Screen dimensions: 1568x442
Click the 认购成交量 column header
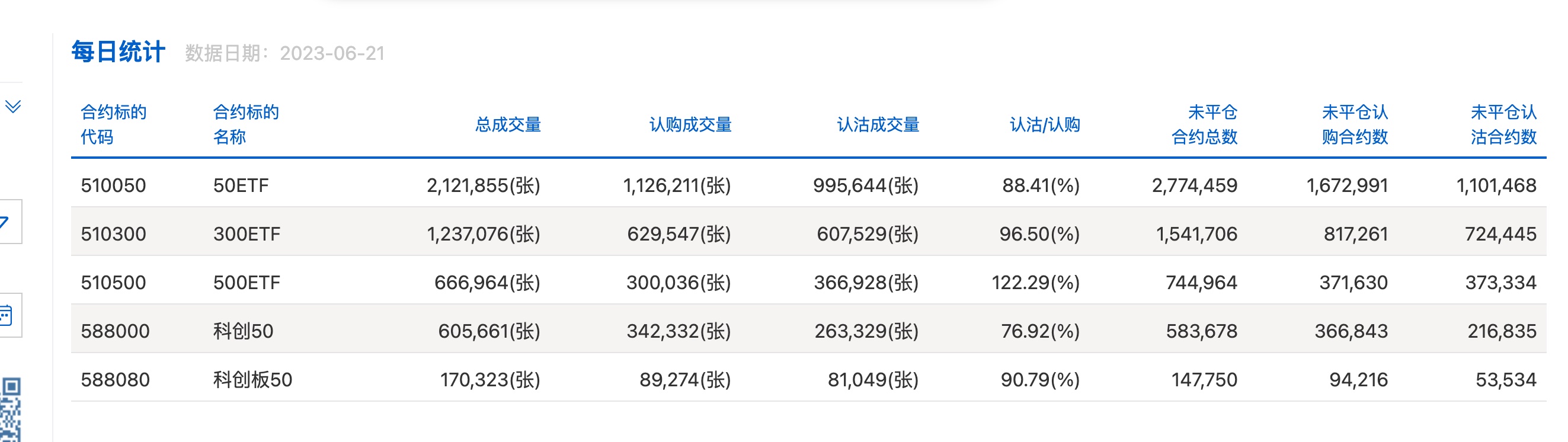690,125
